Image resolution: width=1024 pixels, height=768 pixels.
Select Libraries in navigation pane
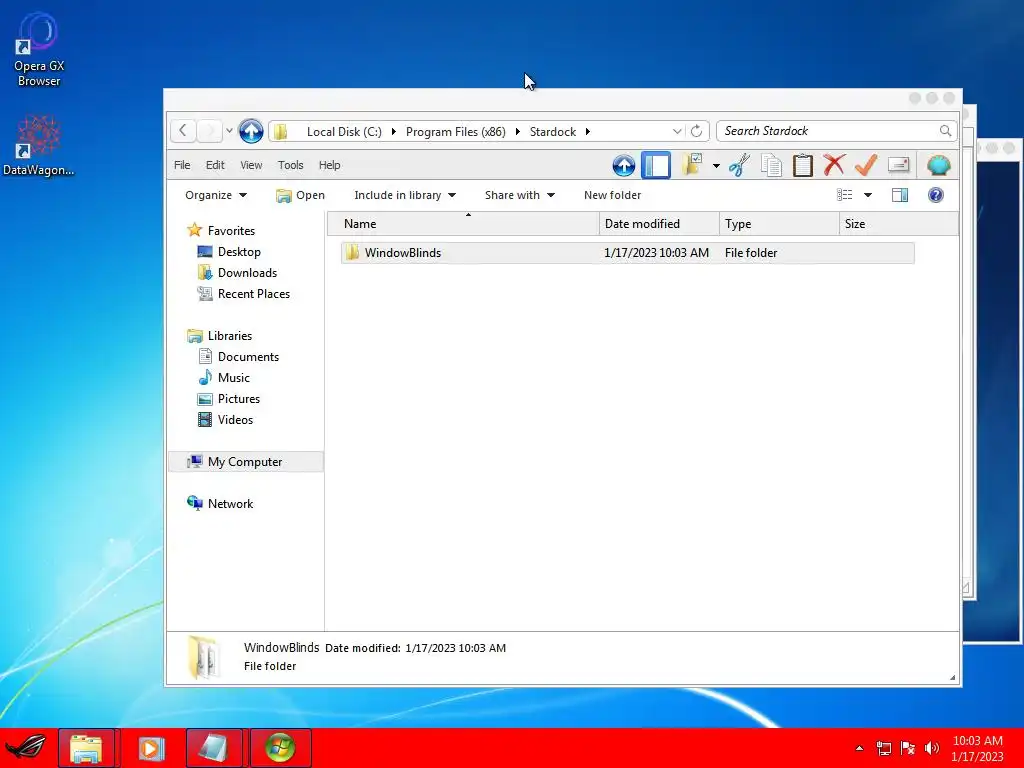click(x=229, y=336)
